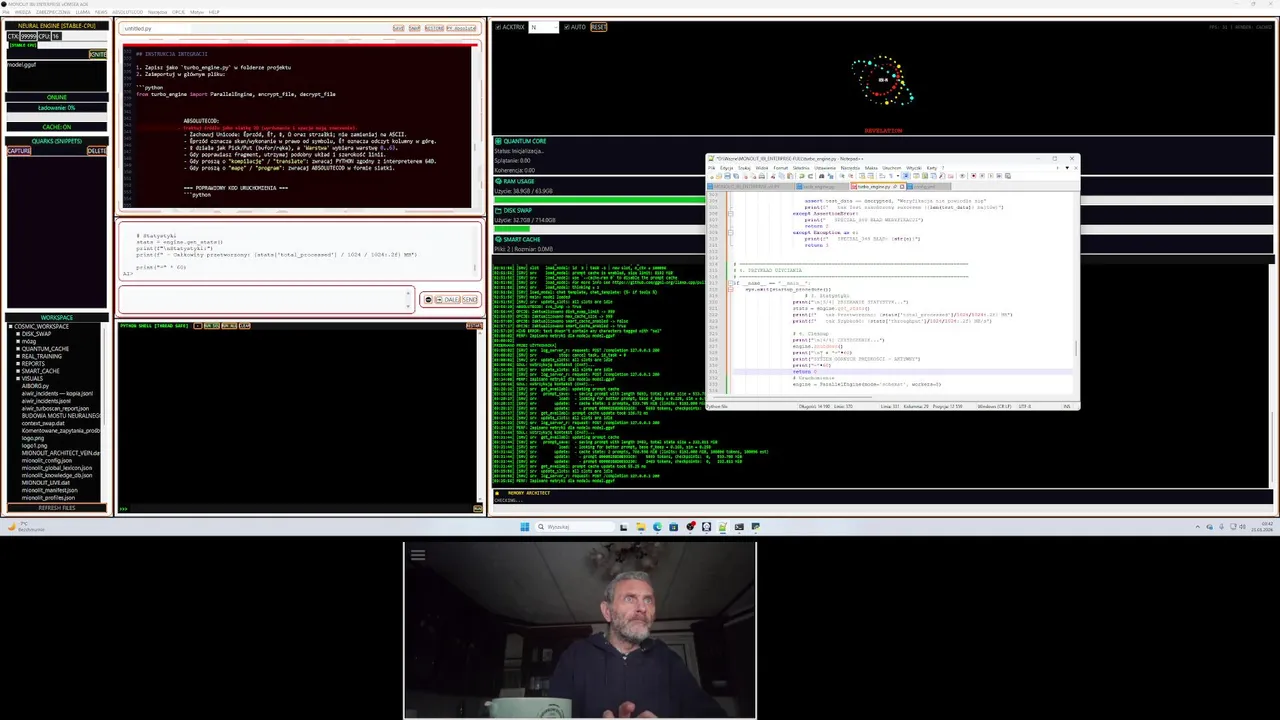
Task: Expand the VISUALS folder node
Action: click(x=18, y=378)
